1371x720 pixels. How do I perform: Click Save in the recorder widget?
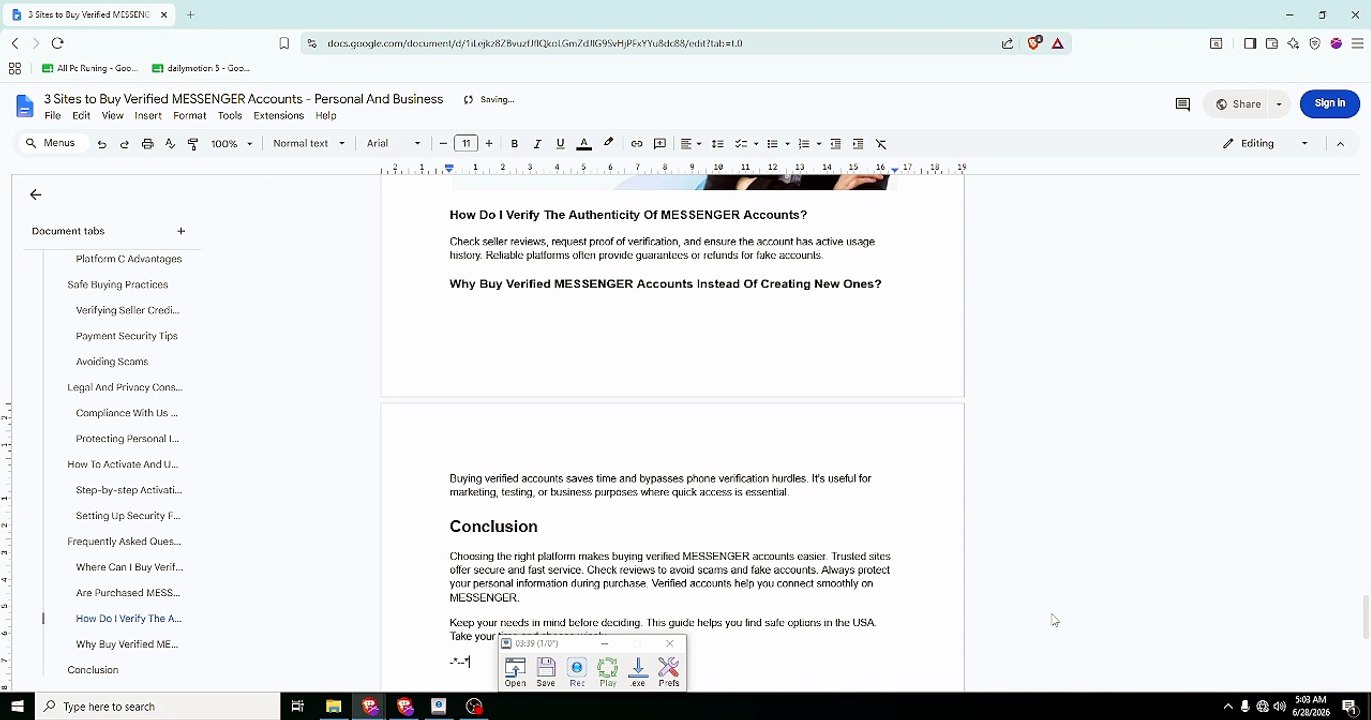[x=546, y=672]
